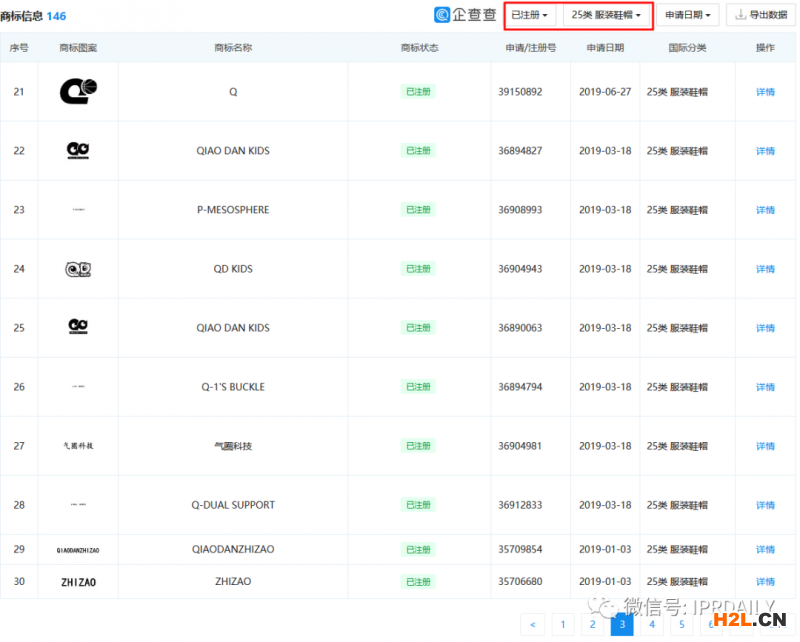The image size is (800, 642).
Task: Click the trademark image for number 36890063
Action: tap(78, 327)
